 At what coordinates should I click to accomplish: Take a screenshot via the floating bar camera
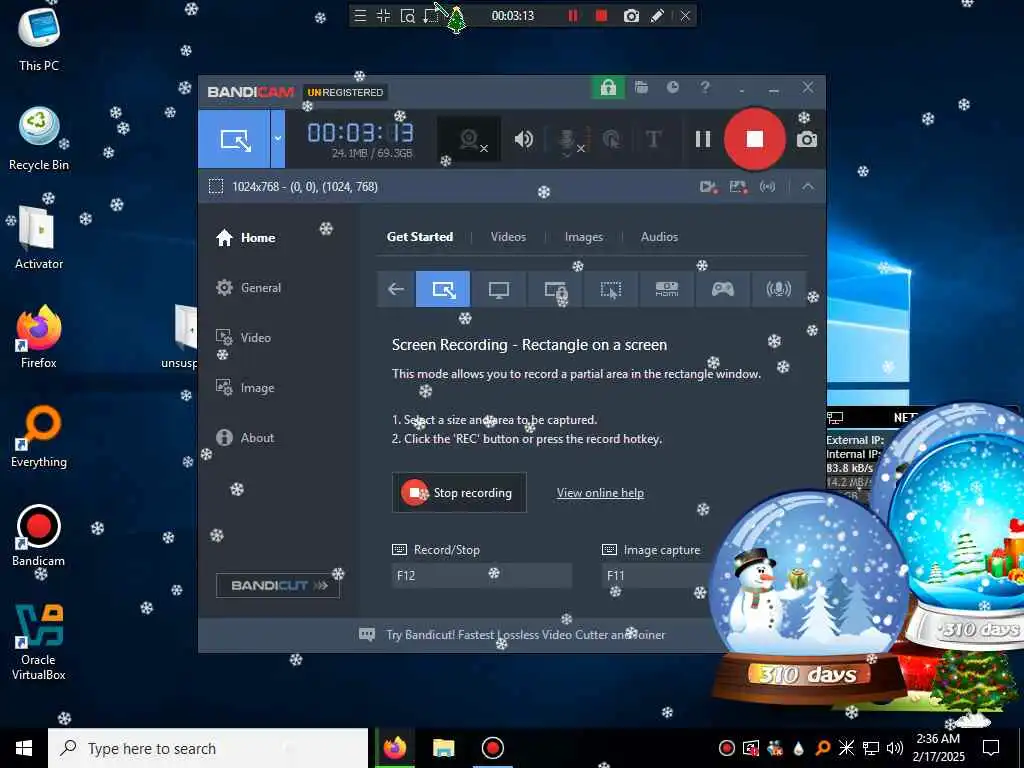tap(631, 16)
